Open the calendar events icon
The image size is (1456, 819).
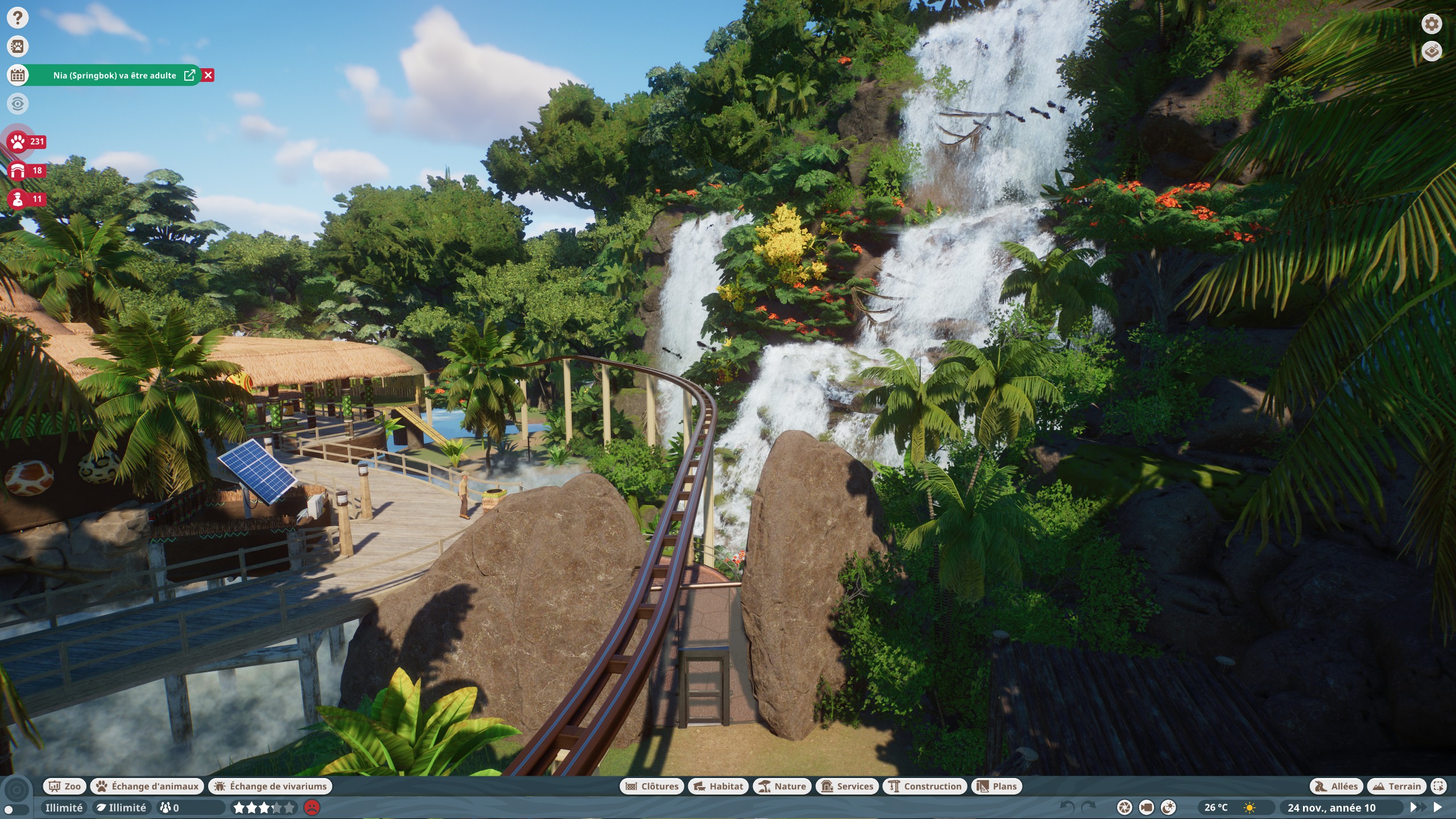point(18,75)
